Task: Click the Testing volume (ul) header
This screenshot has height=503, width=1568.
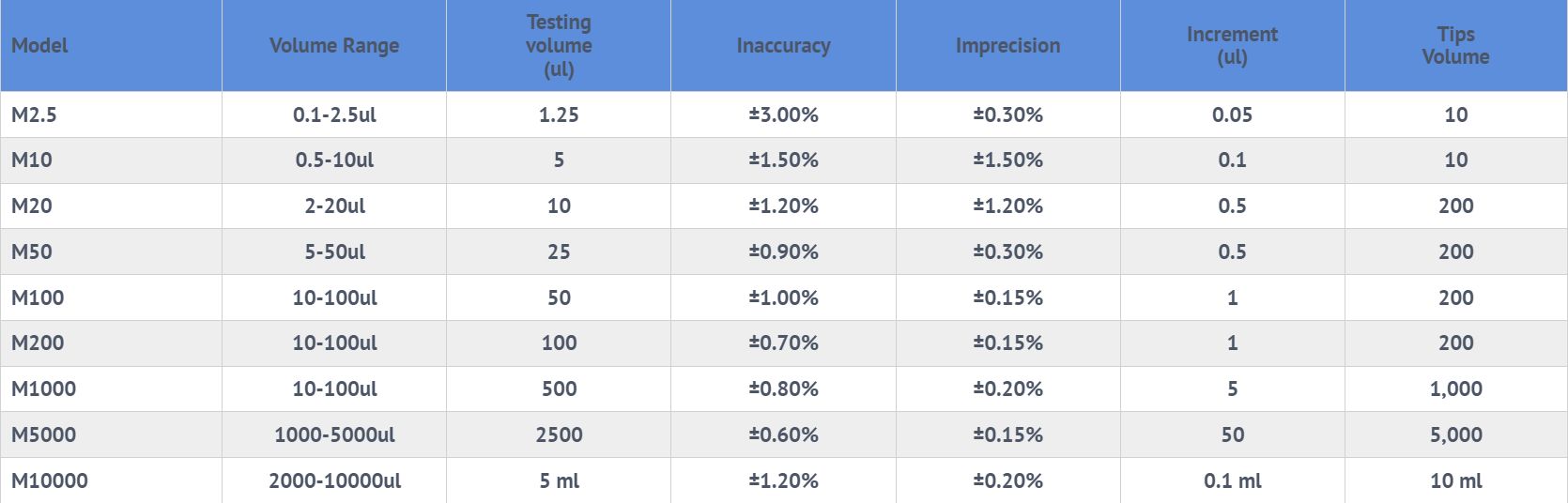Action: [x=559, y=45]
